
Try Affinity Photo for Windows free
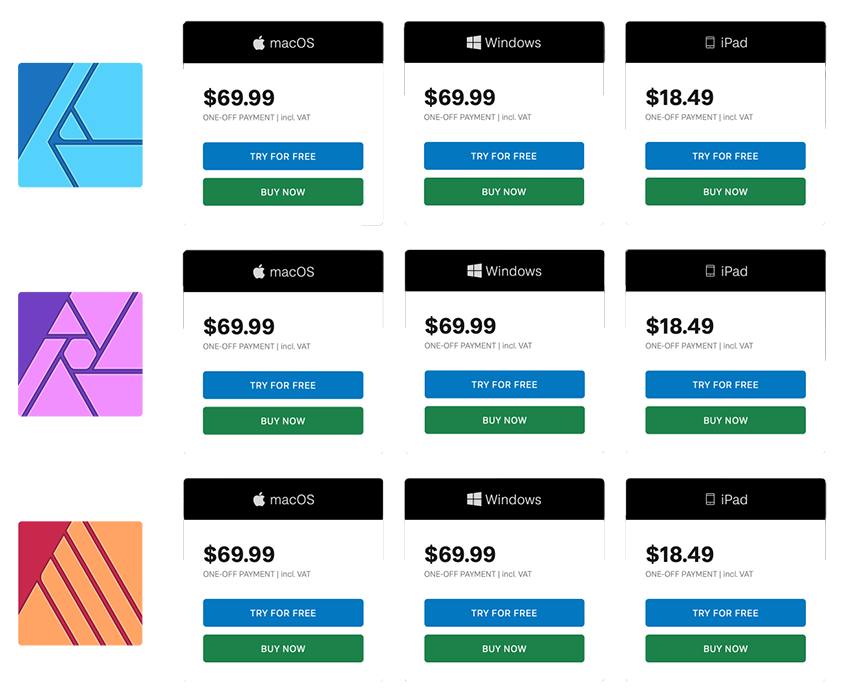(x=505, y=384)
